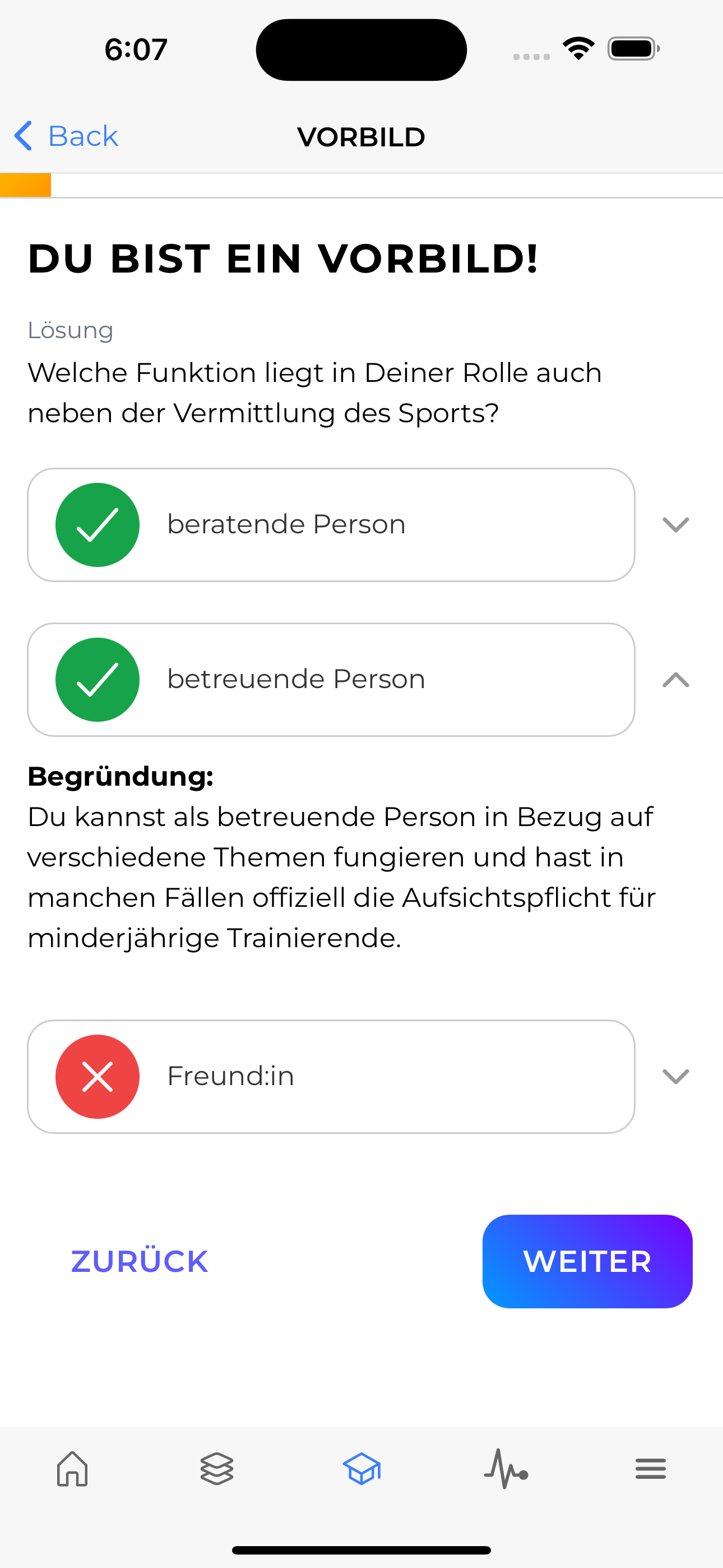Open the activity pulse icon
This screenshot has height=1568, width=723.
point(506,1469)
